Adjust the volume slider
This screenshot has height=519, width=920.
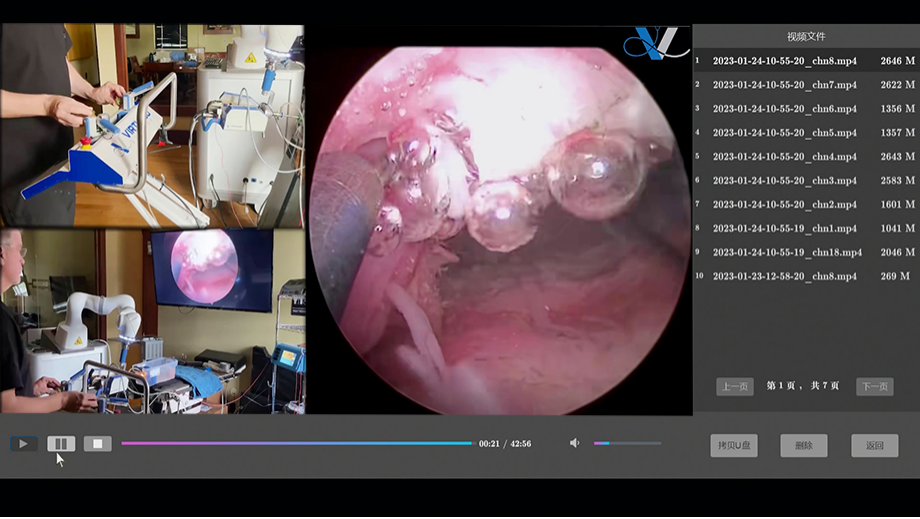[x=627, y=443]
